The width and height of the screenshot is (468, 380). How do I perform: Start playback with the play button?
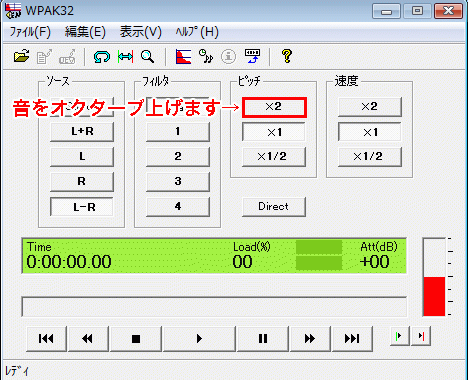[x=199, y=339]
